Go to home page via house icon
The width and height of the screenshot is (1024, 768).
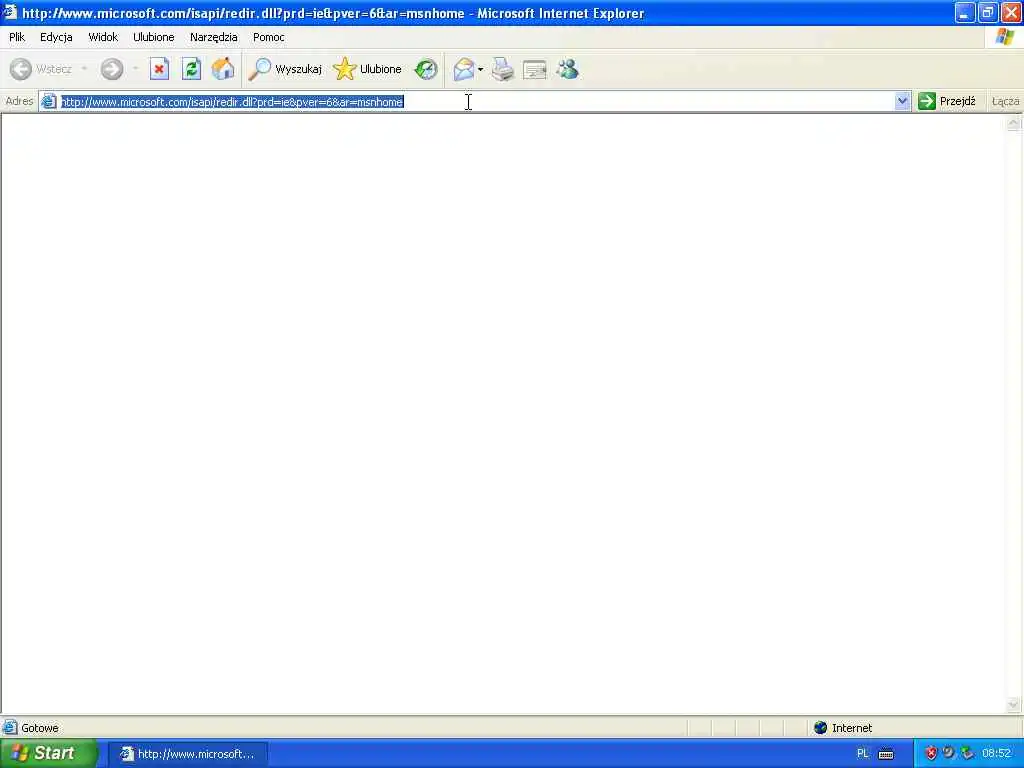click(x=223, y=69)
